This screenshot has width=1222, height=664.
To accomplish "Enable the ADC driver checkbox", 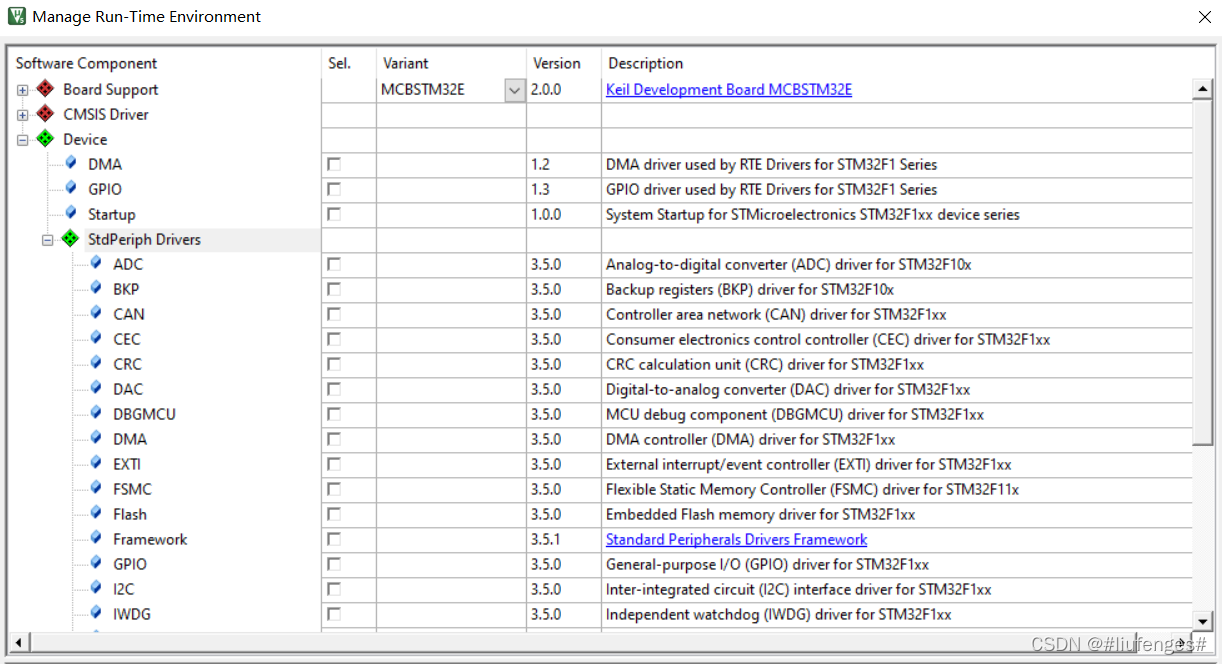I will (334, 264).
